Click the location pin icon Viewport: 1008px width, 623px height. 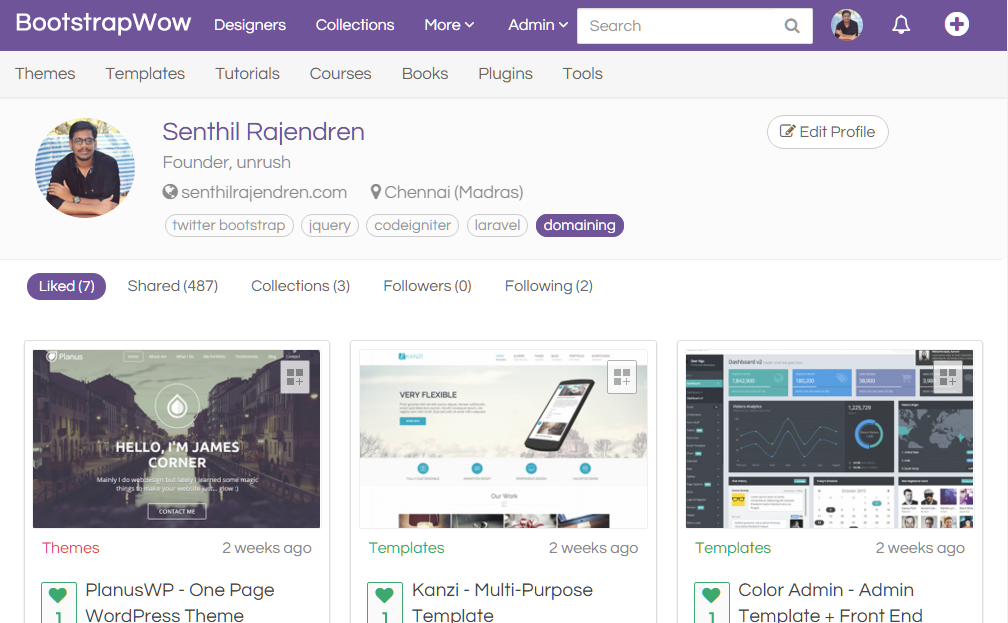coord(376,192)
